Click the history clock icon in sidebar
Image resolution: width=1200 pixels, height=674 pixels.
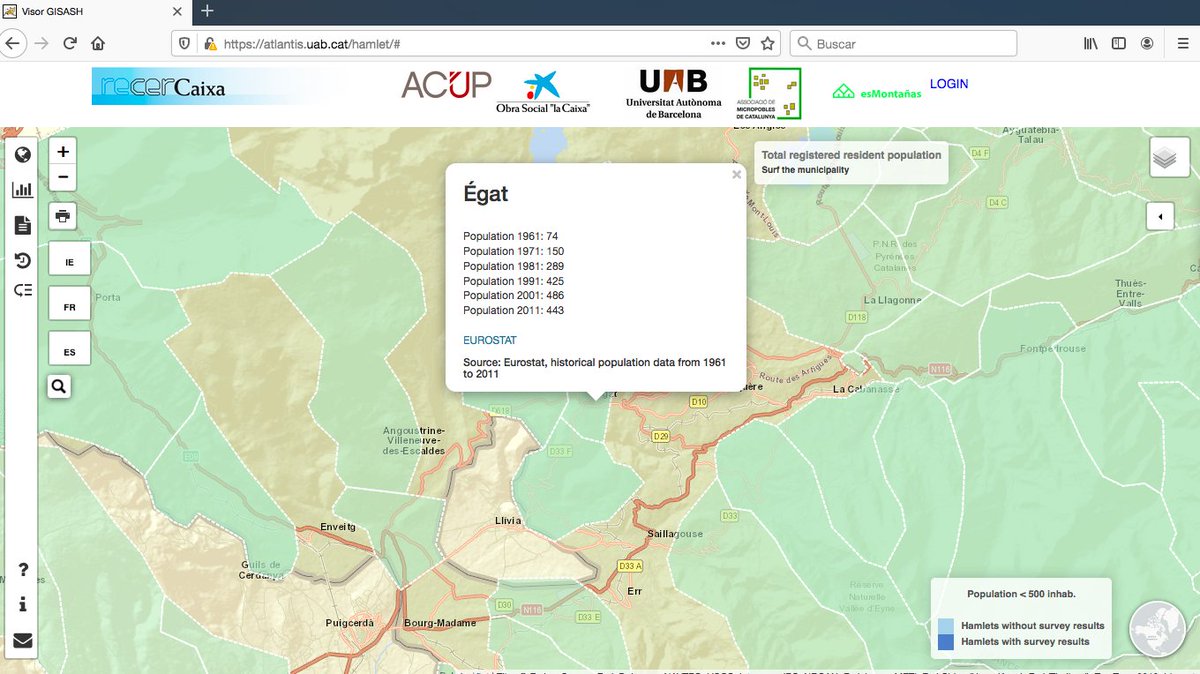click(22, 260)
